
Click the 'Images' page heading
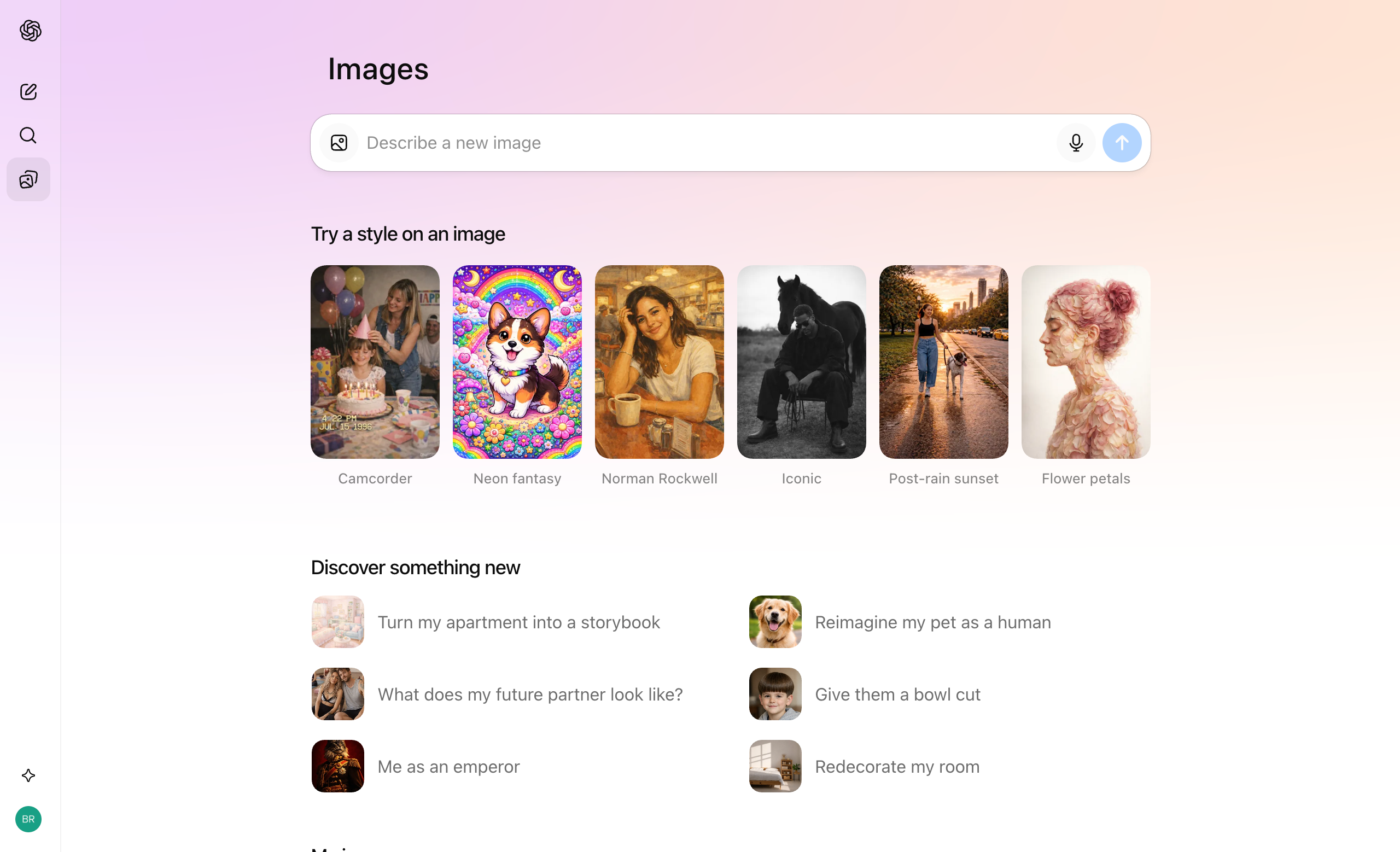[378, 69]
